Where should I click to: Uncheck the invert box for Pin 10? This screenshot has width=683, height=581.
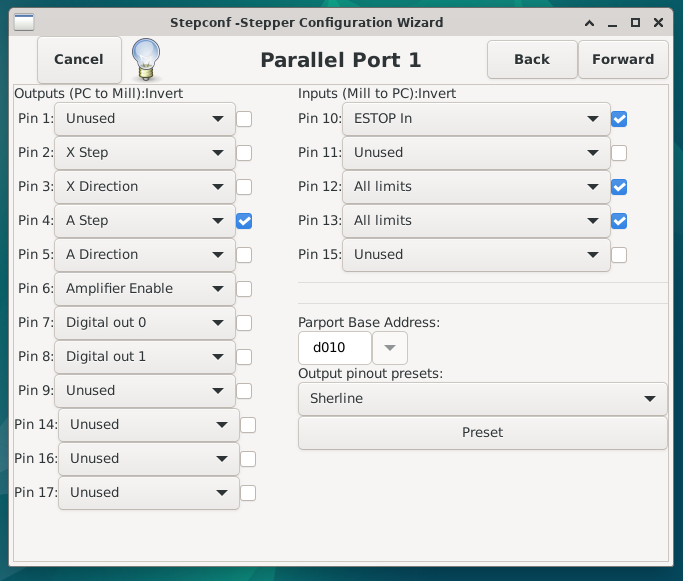619,119
